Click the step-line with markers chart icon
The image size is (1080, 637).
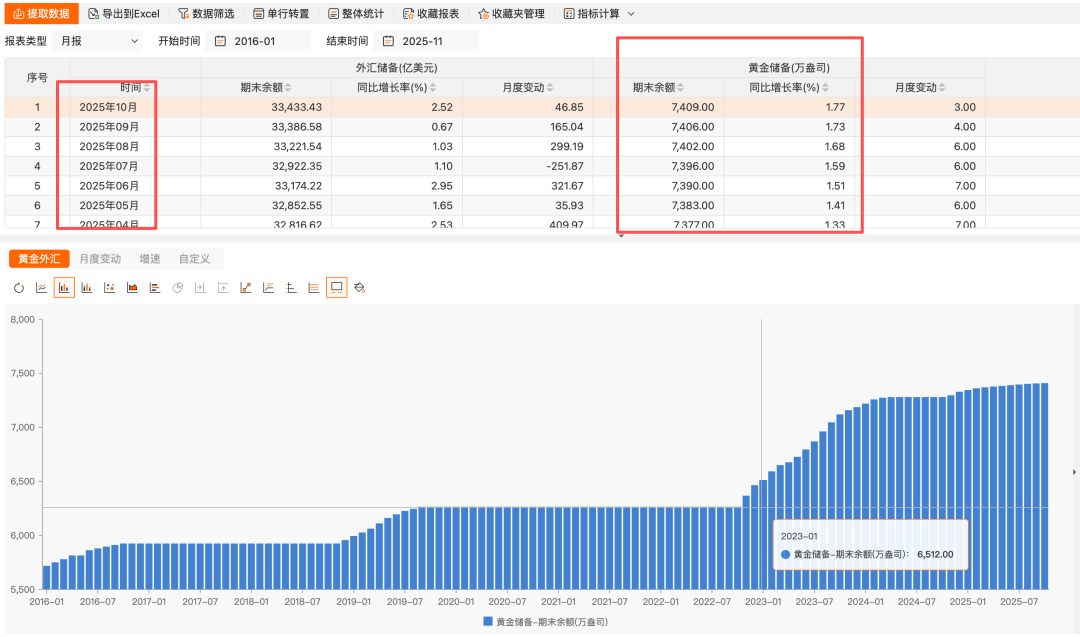point(246,288)
